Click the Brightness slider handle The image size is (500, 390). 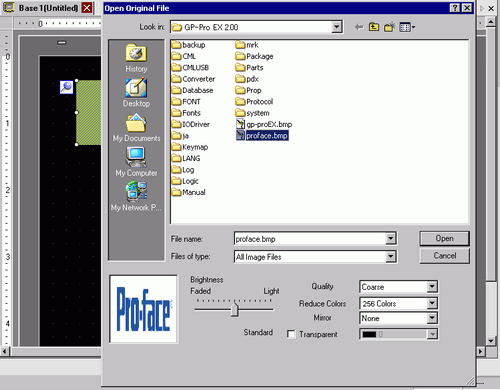235,309
